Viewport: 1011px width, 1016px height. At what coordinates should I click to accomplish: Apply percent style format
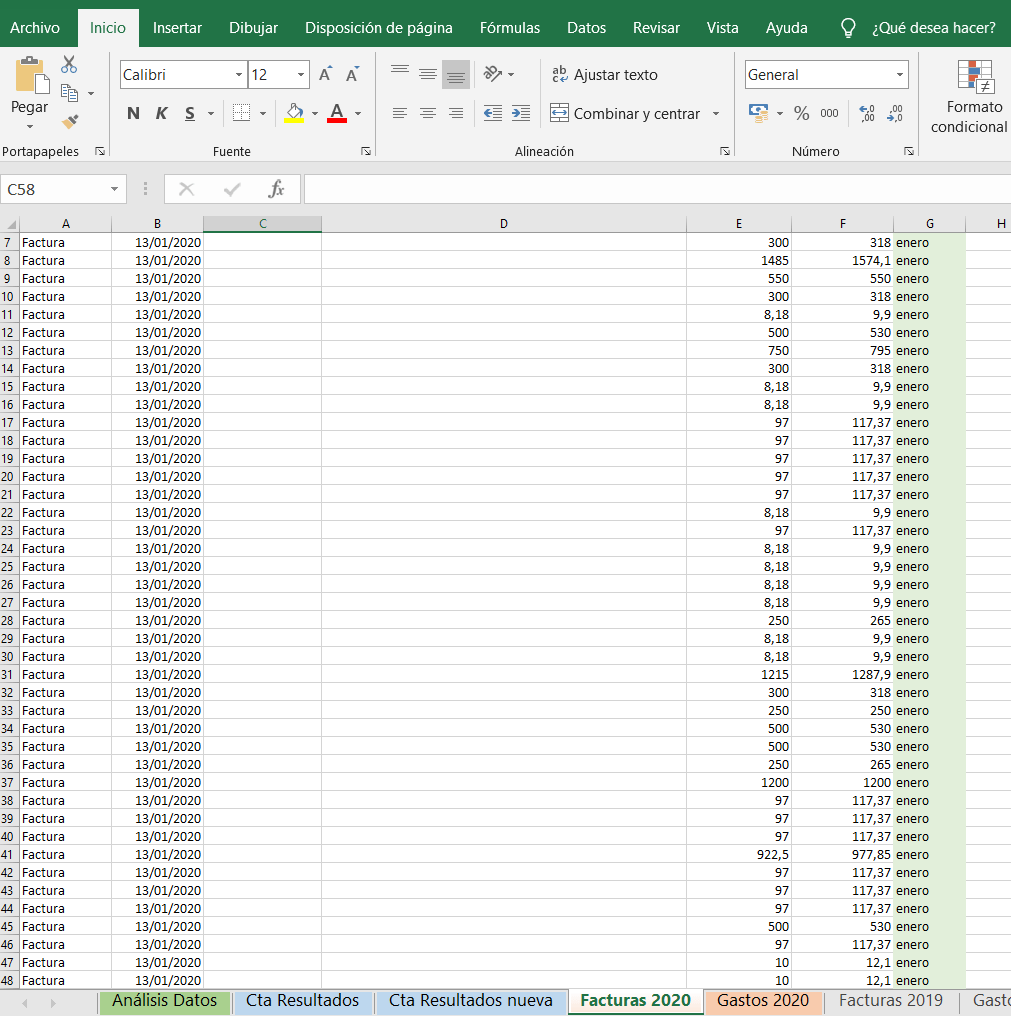point(802,113)
